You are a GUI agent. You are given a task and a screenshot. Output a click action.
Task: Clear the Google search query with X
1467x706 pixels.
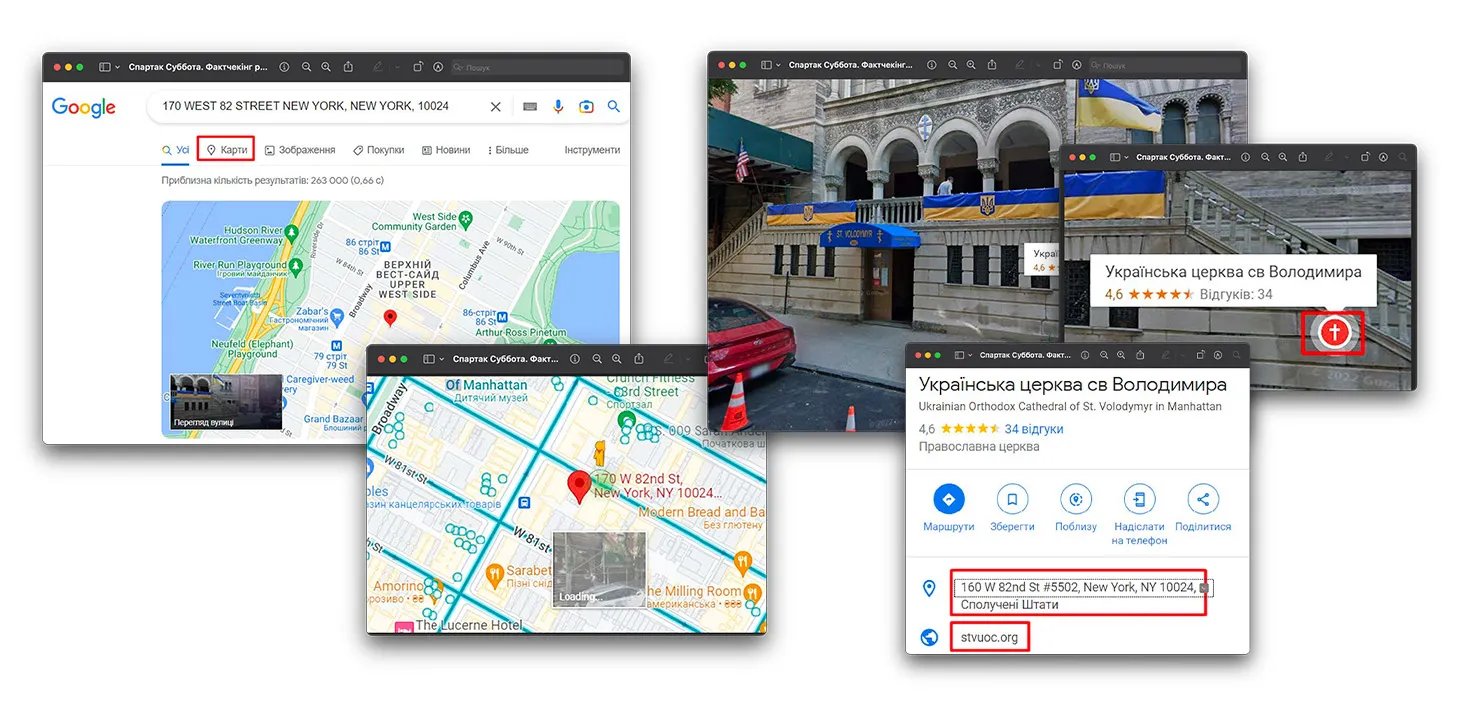(496, 107)
